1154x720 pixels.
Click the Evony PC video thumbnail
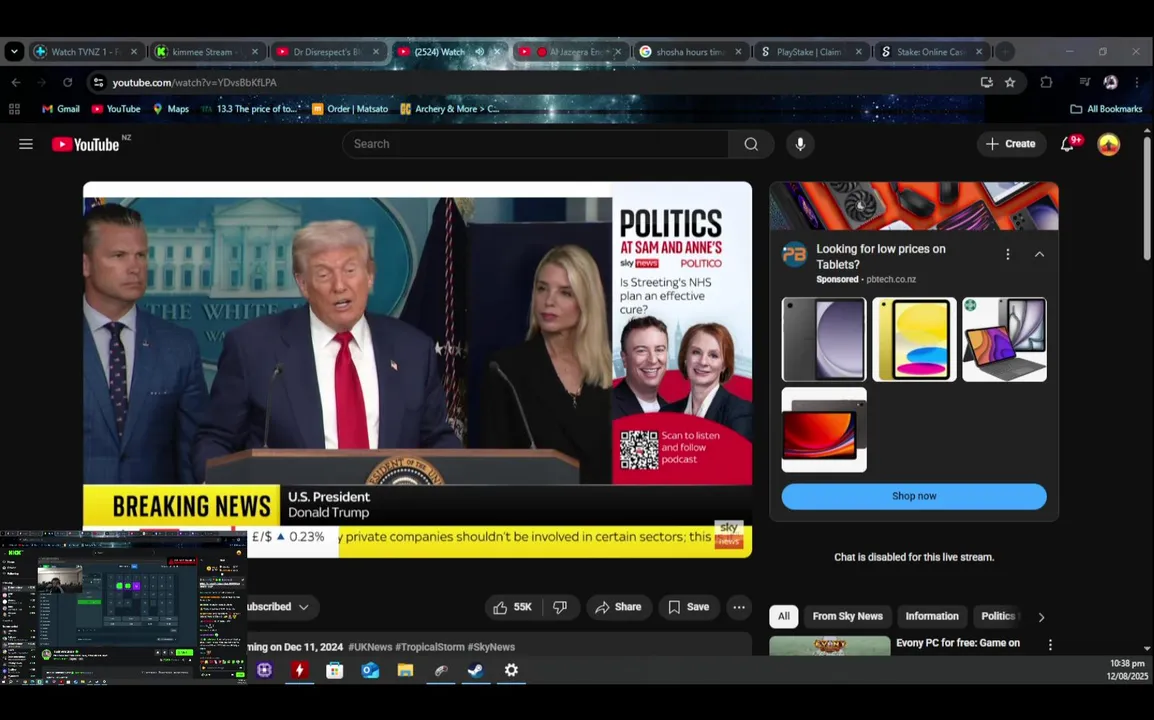[x=829, y=646]
